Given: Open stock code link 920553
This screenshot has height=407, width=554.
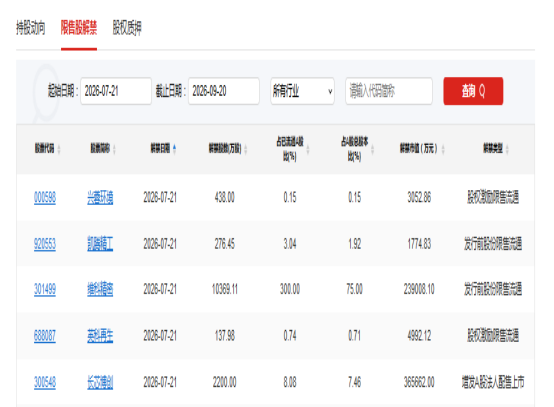Looking at the screenshot, I should coord(45,244).
